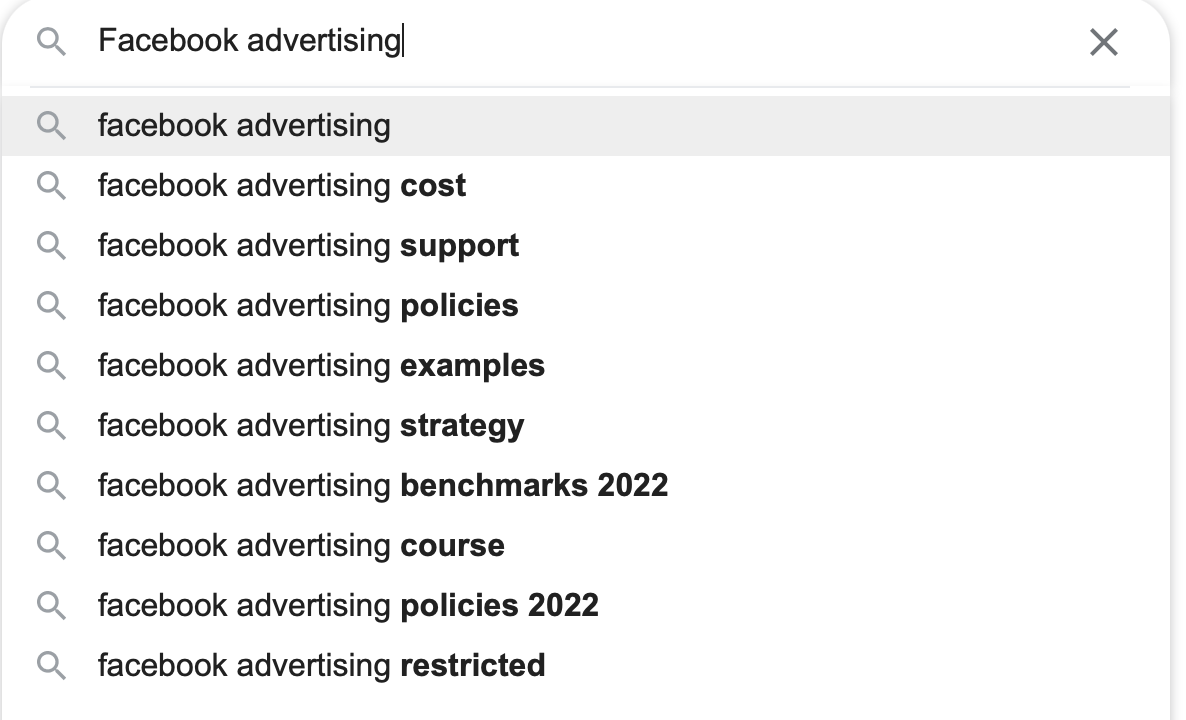Open the "facebook advertising examples" suggestion
Screen dimensions: 1186x720
pos(321,366)
